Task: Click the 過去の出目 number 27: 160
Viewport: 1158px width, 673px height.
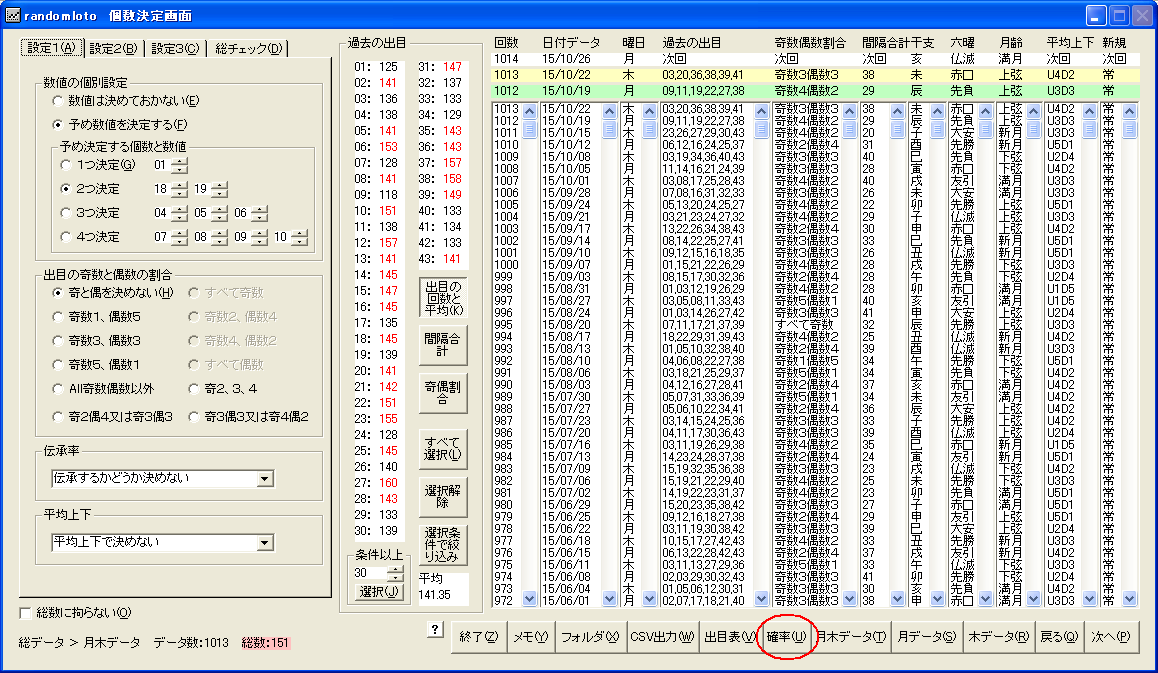Action: pos(376,483)
